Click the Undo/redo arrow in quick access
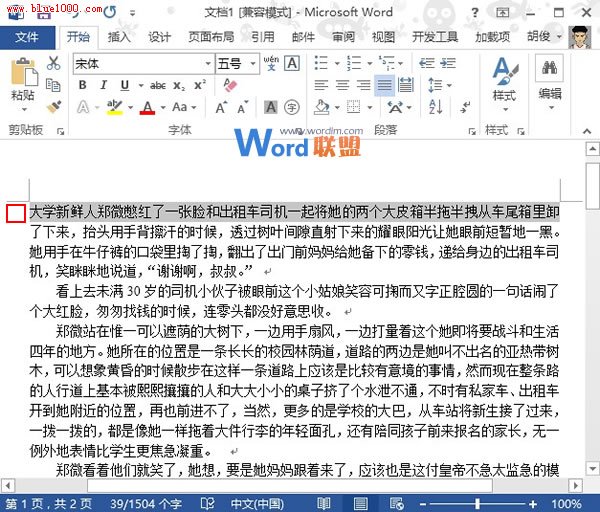600x512 pixels. click(110, 12)
